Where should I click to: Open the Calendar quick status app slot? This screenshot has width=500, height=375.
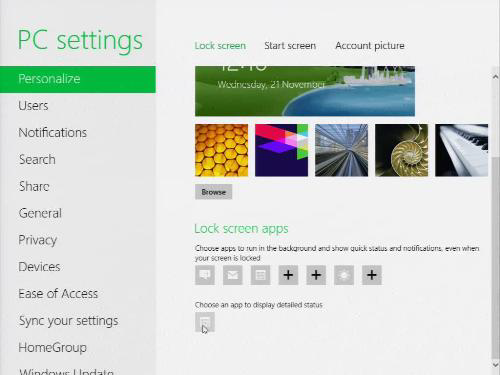(260, 275)
